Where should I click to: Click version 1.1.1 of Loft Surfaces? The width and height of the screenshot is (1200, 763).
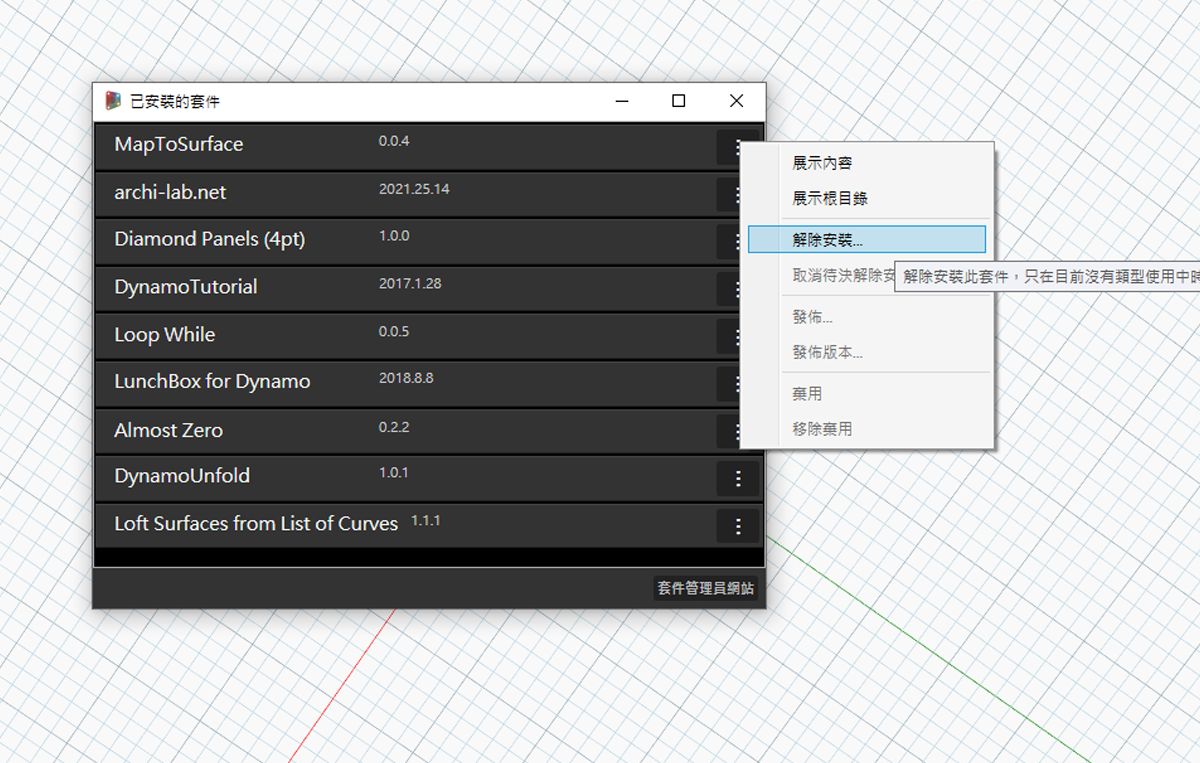426,521
